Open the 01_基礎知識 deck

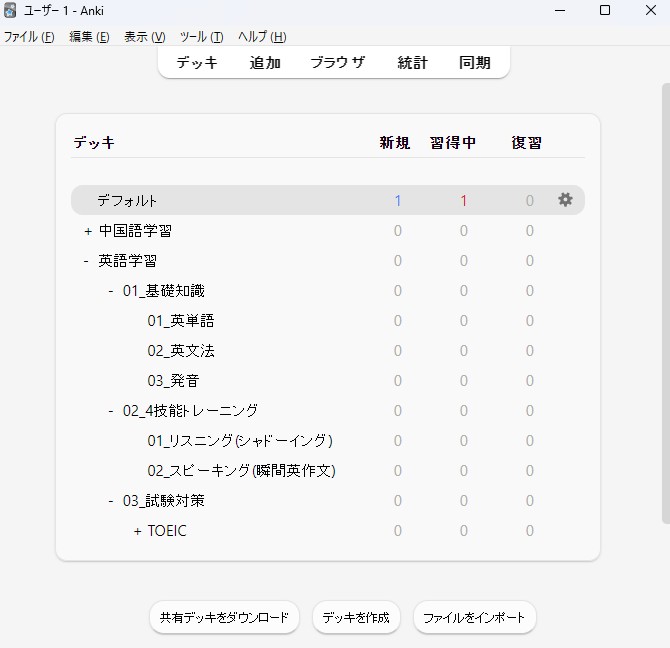click(x=164, y=291)
